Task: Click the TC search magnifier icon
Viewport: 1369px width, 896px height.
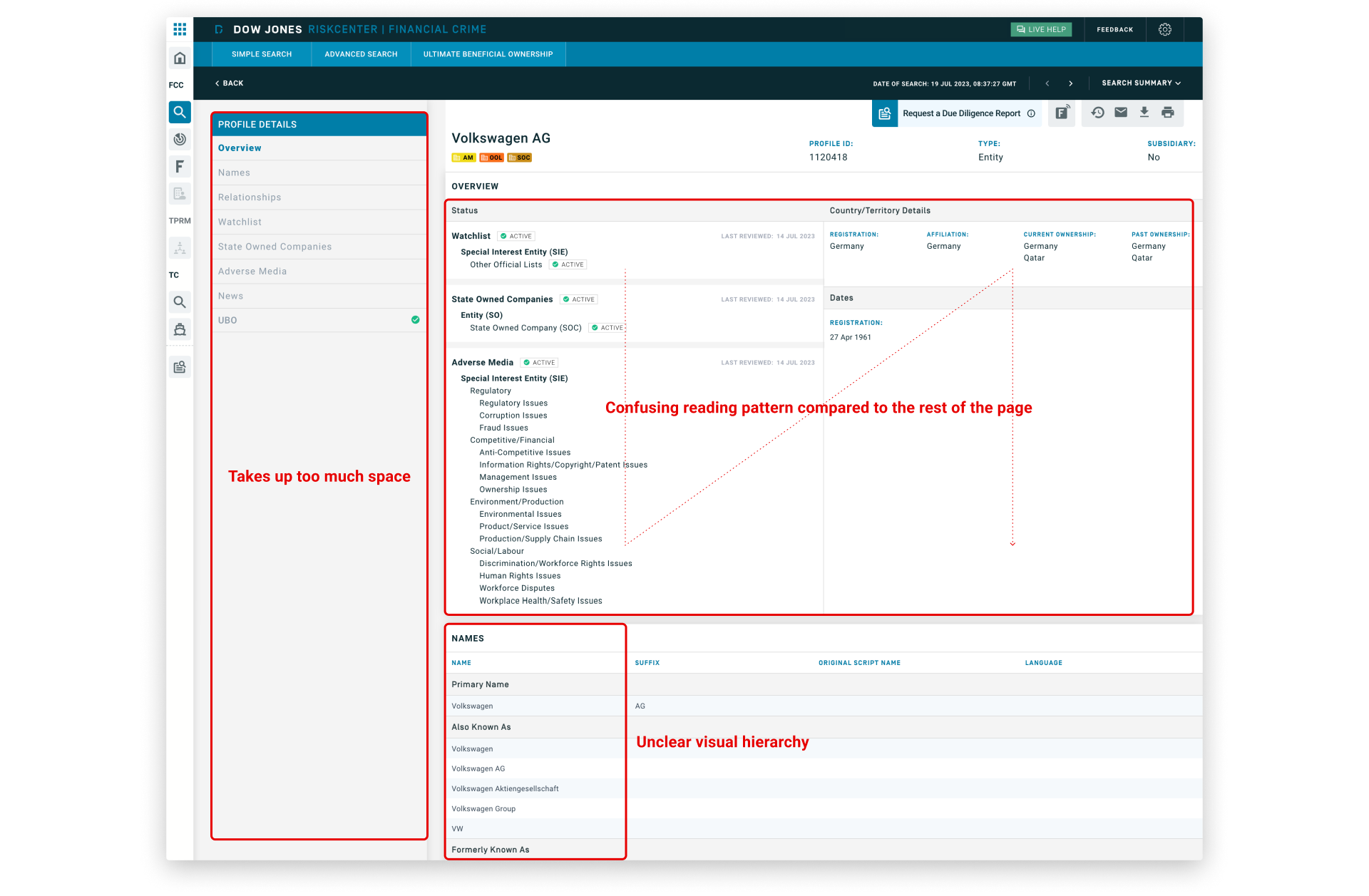Action: point(180,302)
